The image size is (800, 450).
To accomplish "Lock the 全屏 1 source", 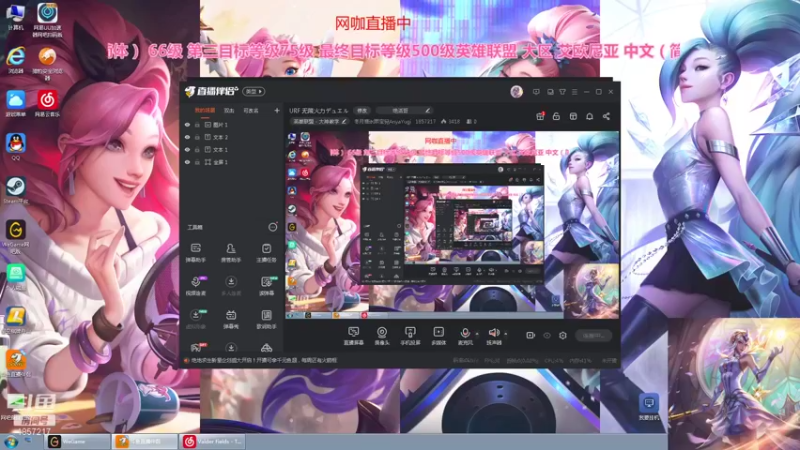I will pos(197,162).
